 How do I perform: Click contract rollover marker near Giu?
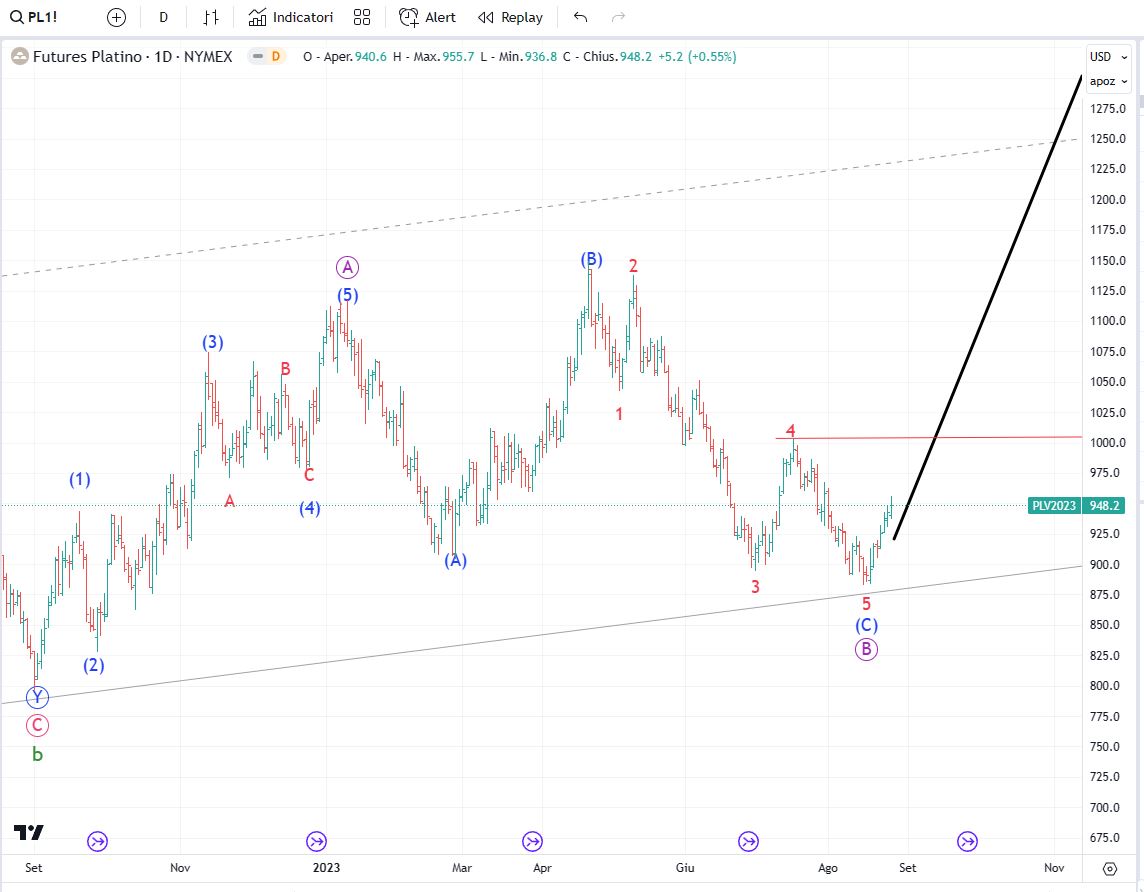pyautogui.click(x=748, y=842)
